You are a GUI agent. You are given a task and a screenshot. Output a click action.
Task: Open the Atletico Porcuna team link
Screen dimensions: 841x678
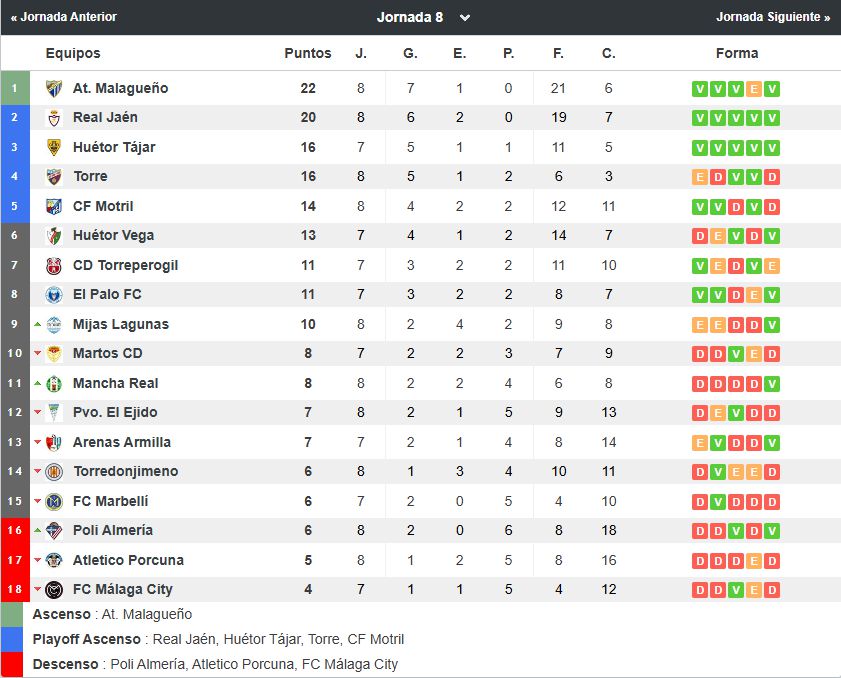(x=128, y=560)
